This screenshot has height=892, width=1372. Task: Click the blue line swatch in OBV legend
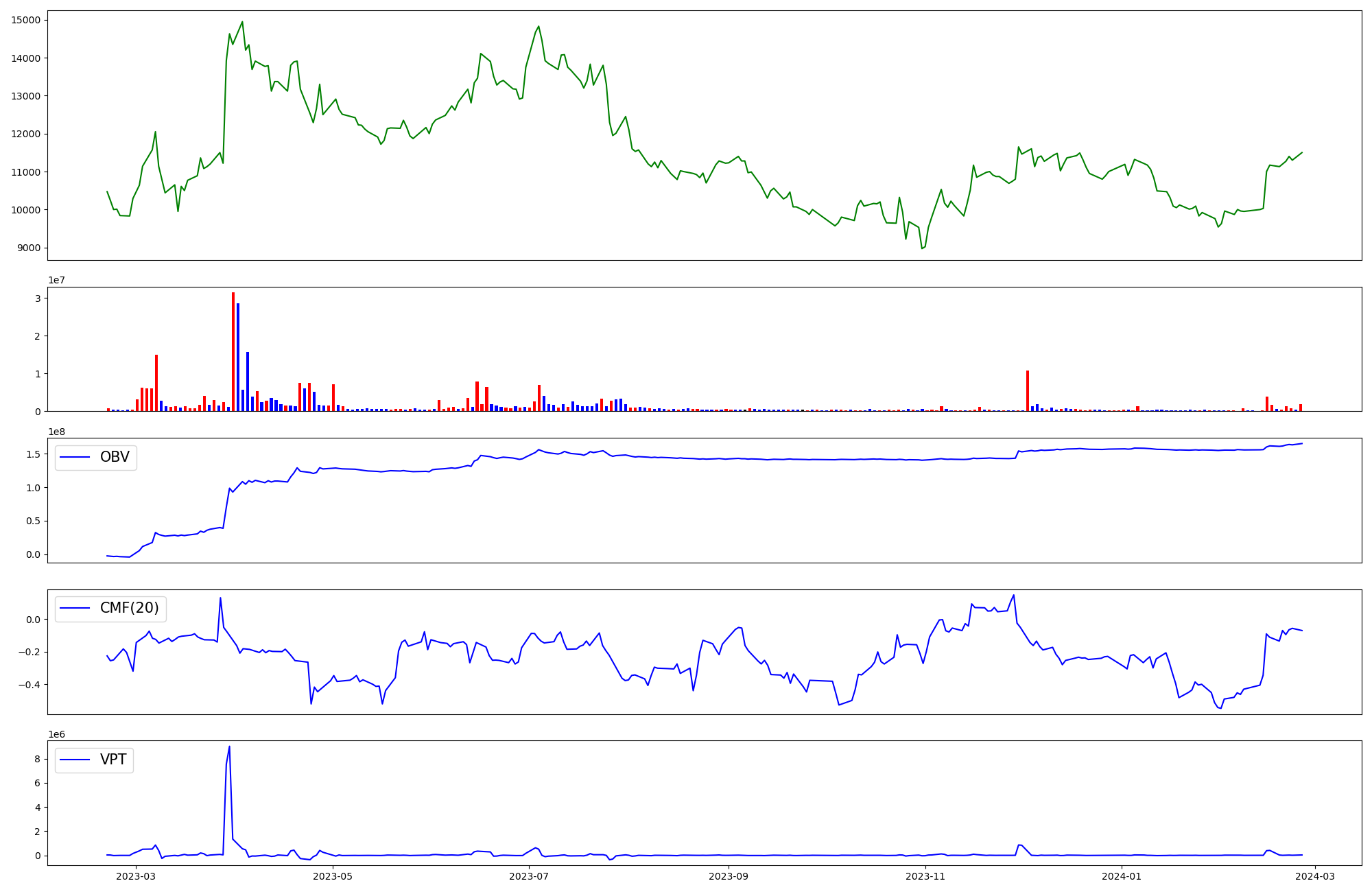pyautogui.click(x=75, y=458)
